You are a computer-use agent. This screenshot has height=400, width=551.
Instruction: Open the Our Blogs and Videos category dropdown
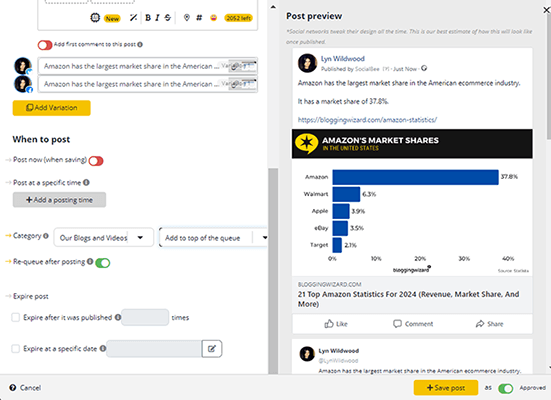coord(104,238)
